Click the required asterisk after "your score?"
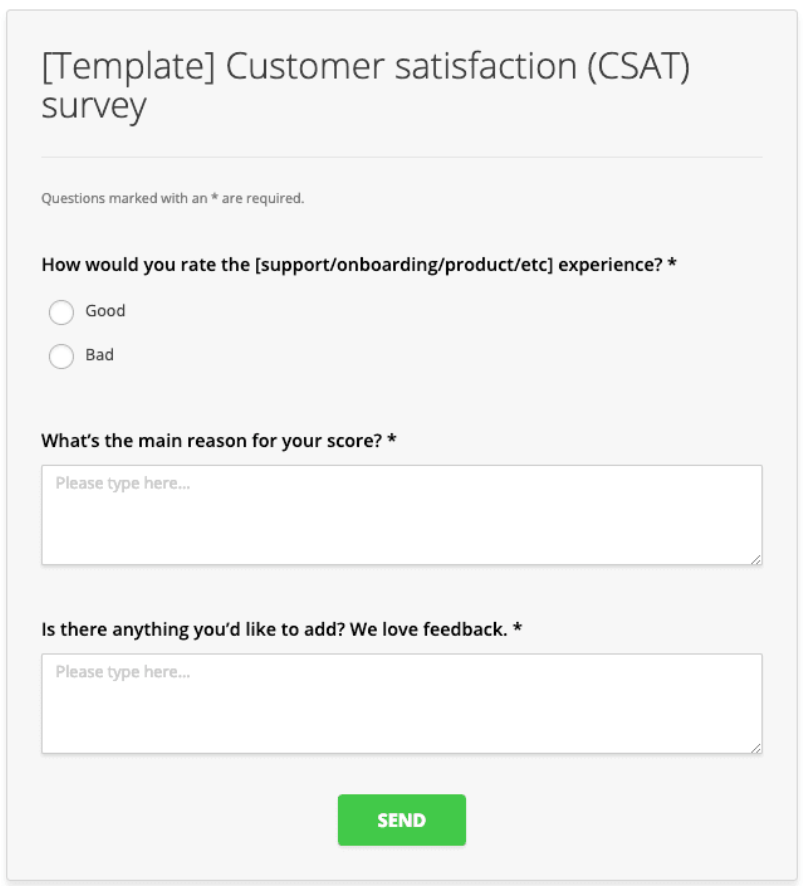808x886 pixels. (392, 439)
